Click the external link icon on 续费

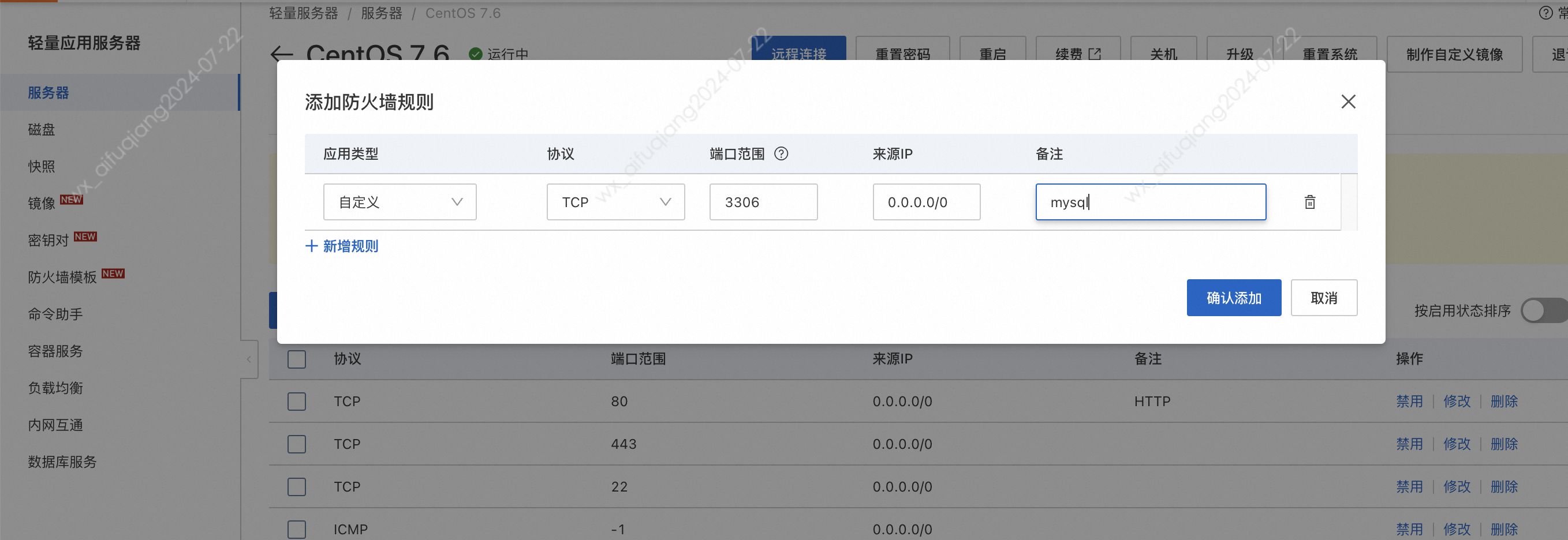pyautogui.click(x=1095, y=54)
